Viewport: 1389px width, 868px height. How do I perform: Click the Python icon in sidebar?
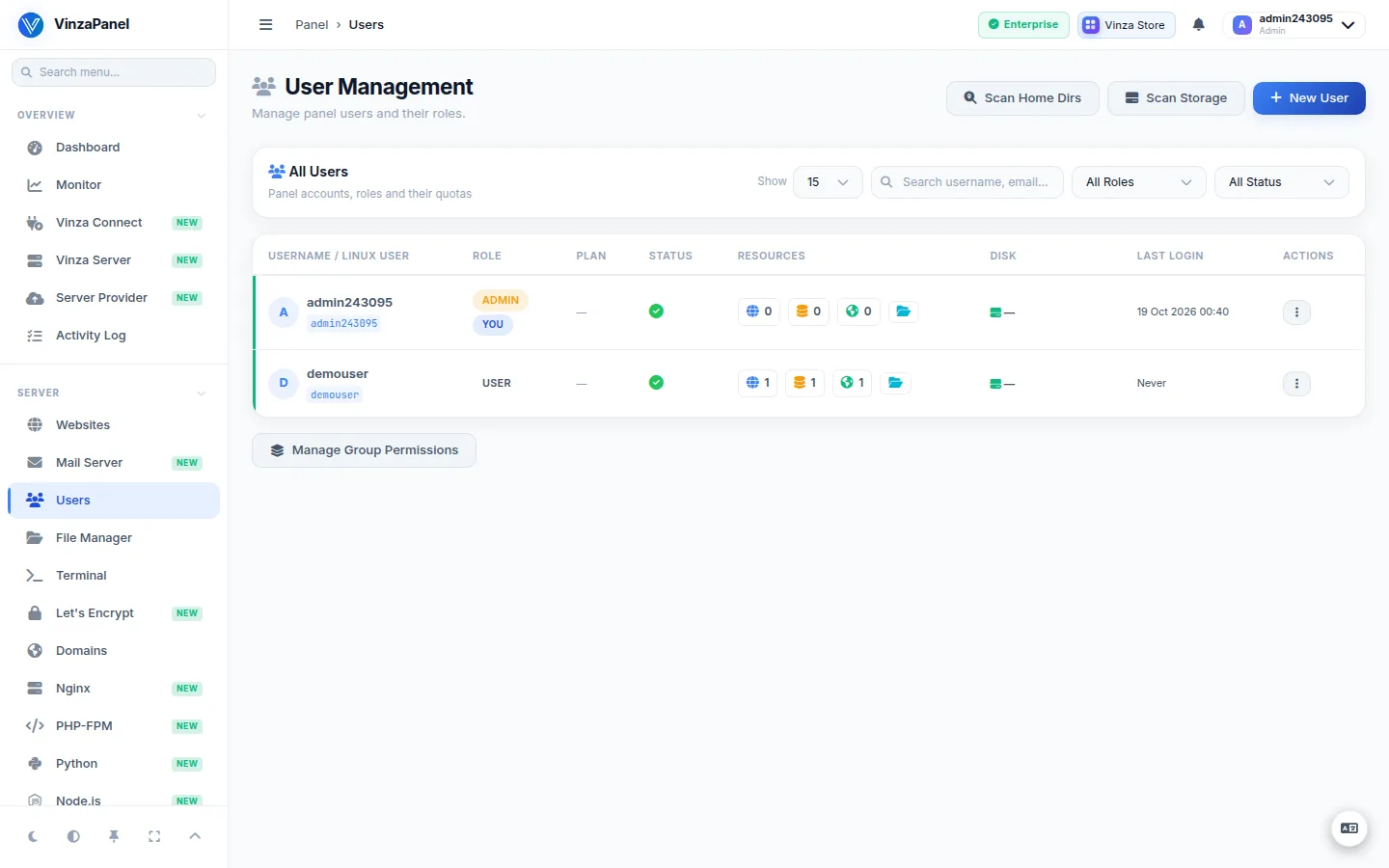pyautogui.click(x=35, y=764)
